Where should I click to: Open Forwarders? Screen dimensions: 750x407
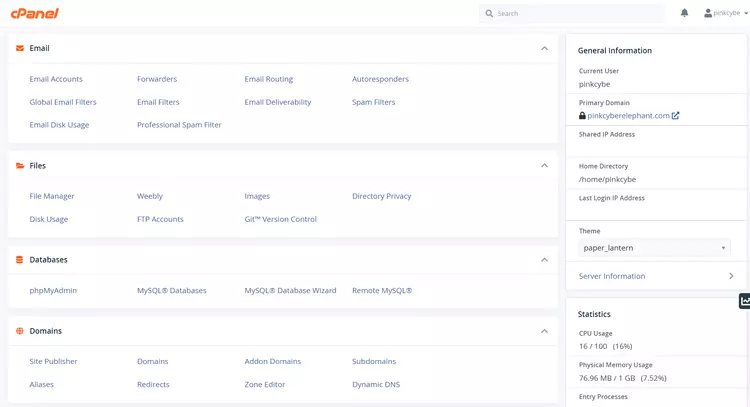pyautogui.click(x=157, y=79)
